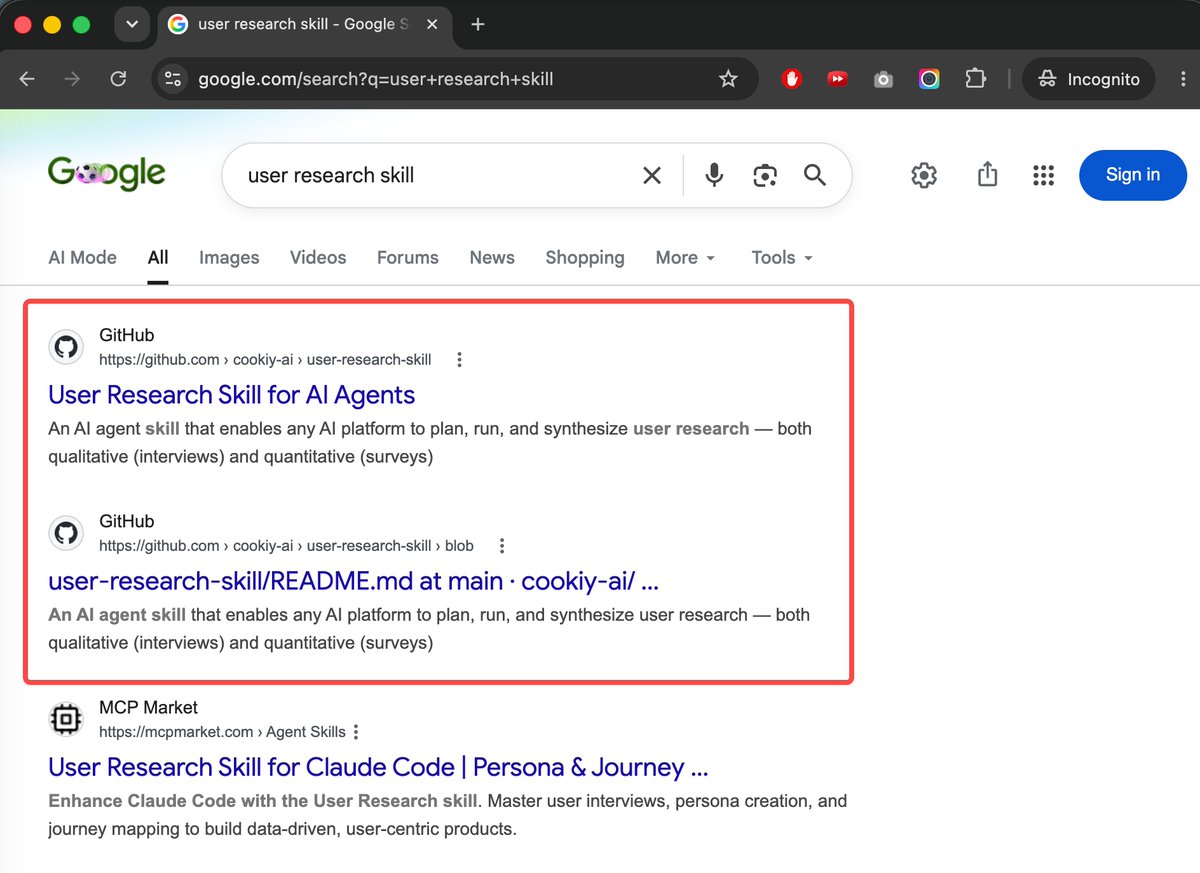Go back to the previous page
The height and width of the screenshot is (873, 1200).
click(x=27, y=79)
